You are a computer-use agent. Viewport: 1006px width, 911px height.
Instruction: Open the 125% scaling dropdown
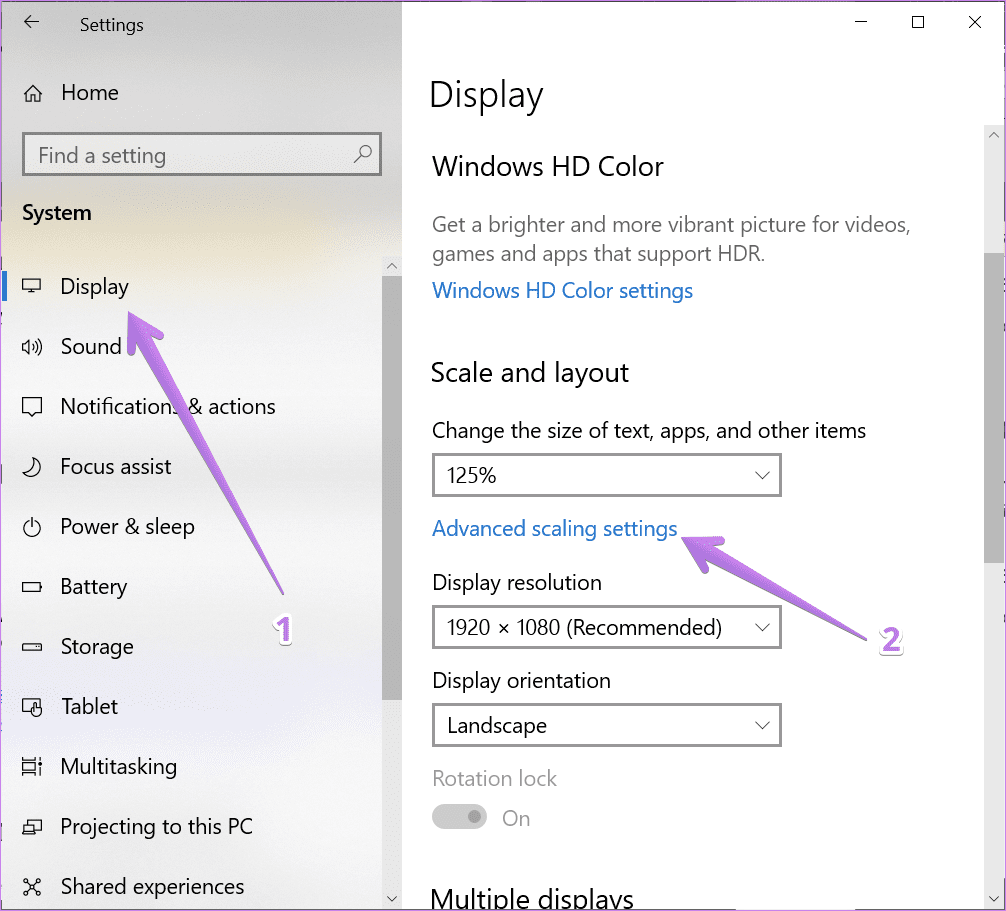click(607, 475)
